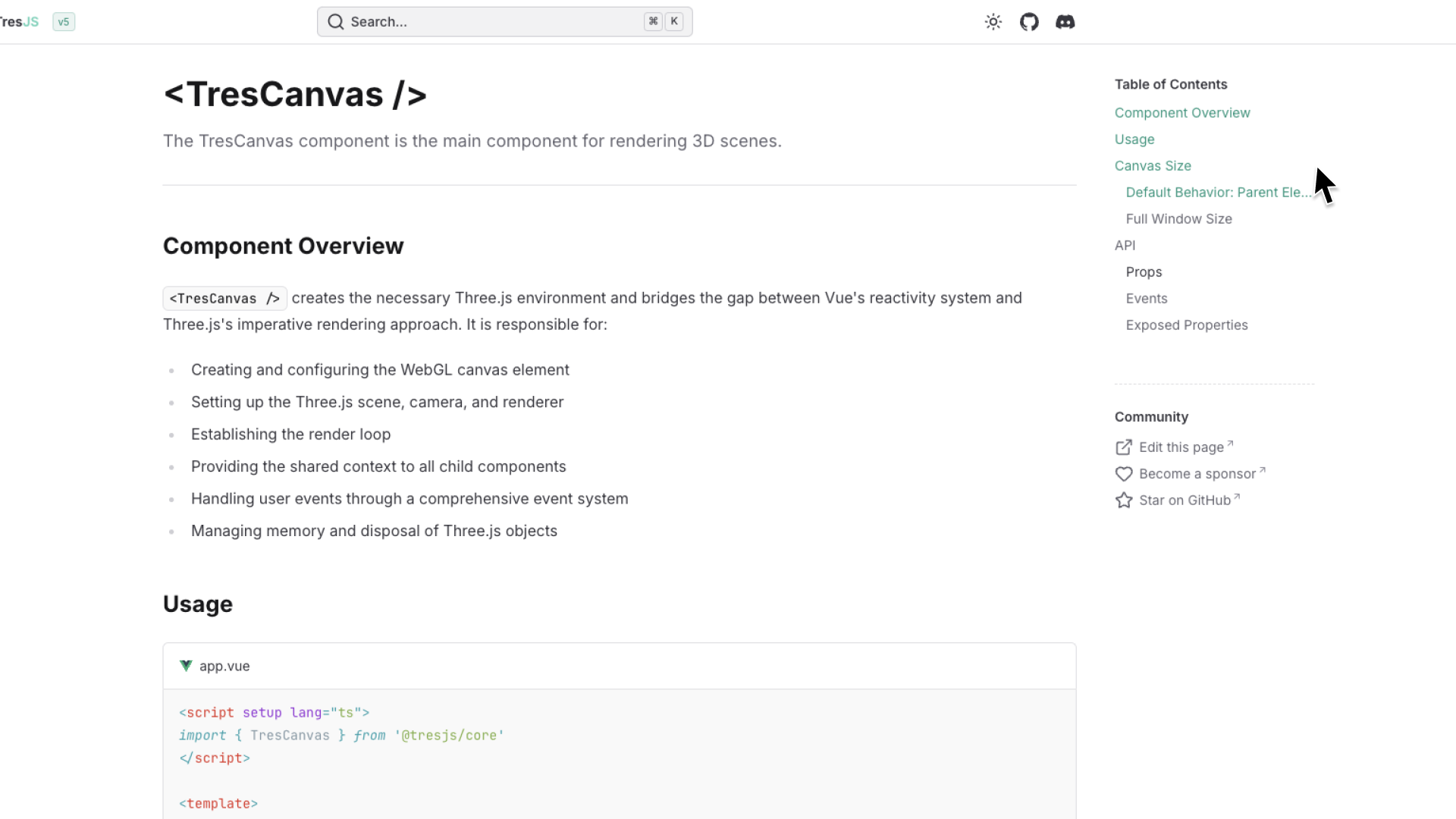The height and width of the screenshot is (819, 1456).
Task: Click the Vue logo beside app.vue
Action: click(x=186, y=666)
